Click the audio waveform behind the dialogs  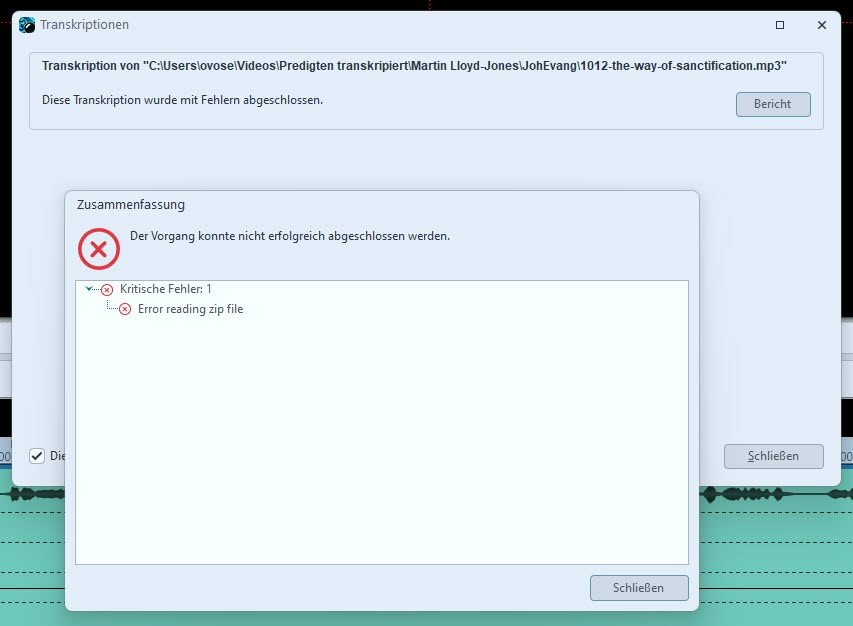click(760, 495)
